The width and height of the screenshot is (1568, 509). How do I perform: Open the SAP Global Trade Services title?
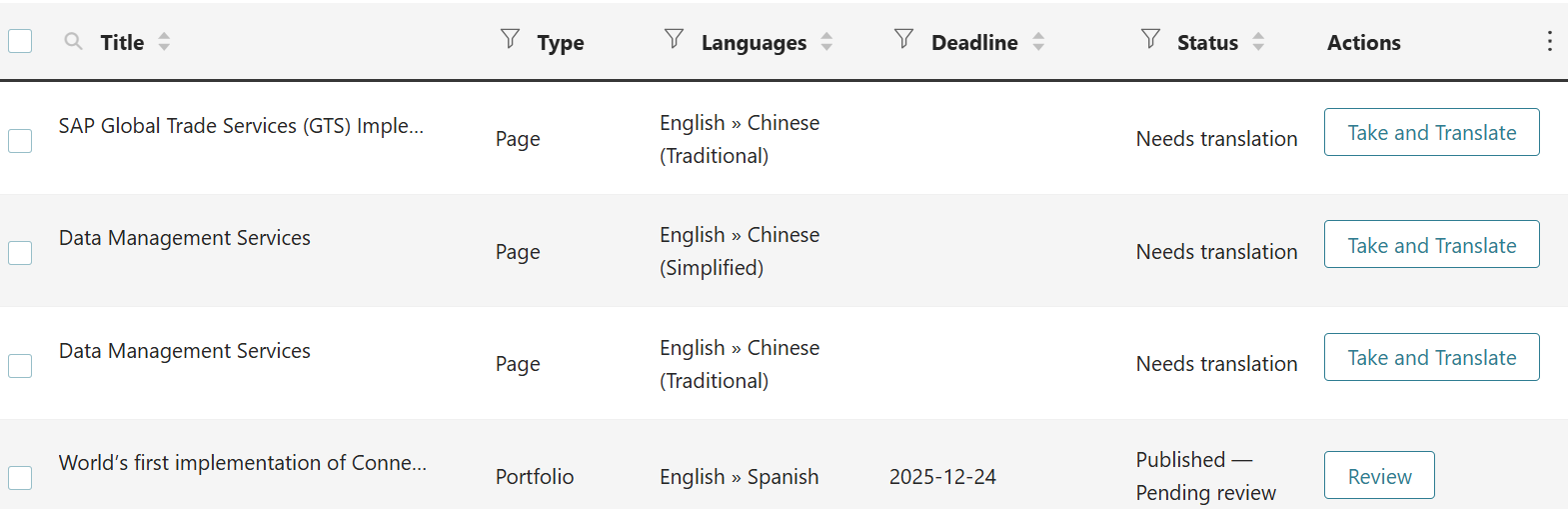tap(241, 126)
